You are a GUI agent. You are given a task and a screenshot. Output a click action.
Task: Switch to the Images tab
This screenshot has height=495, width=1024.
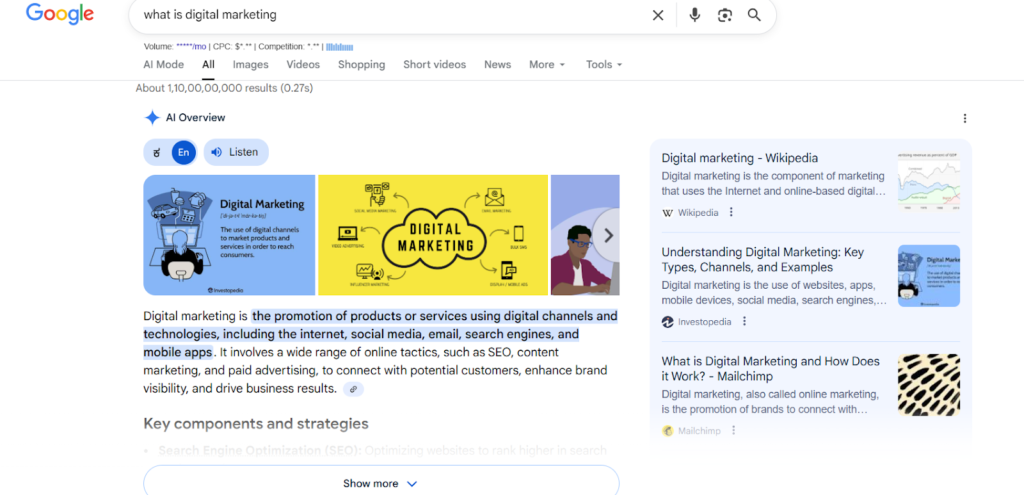pos(250,65)
